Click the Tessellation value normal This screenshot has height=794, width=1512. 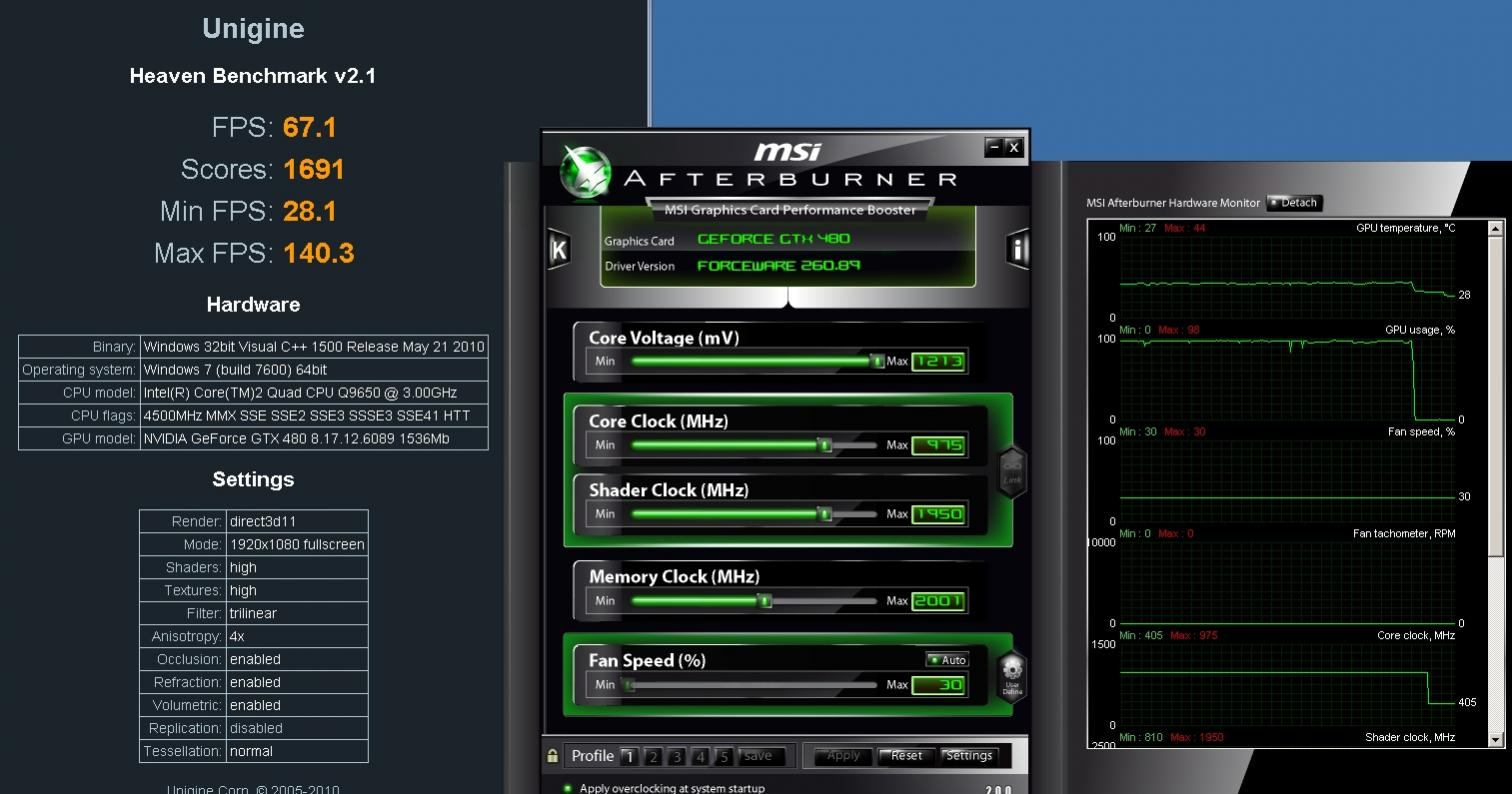click(297, 752)
